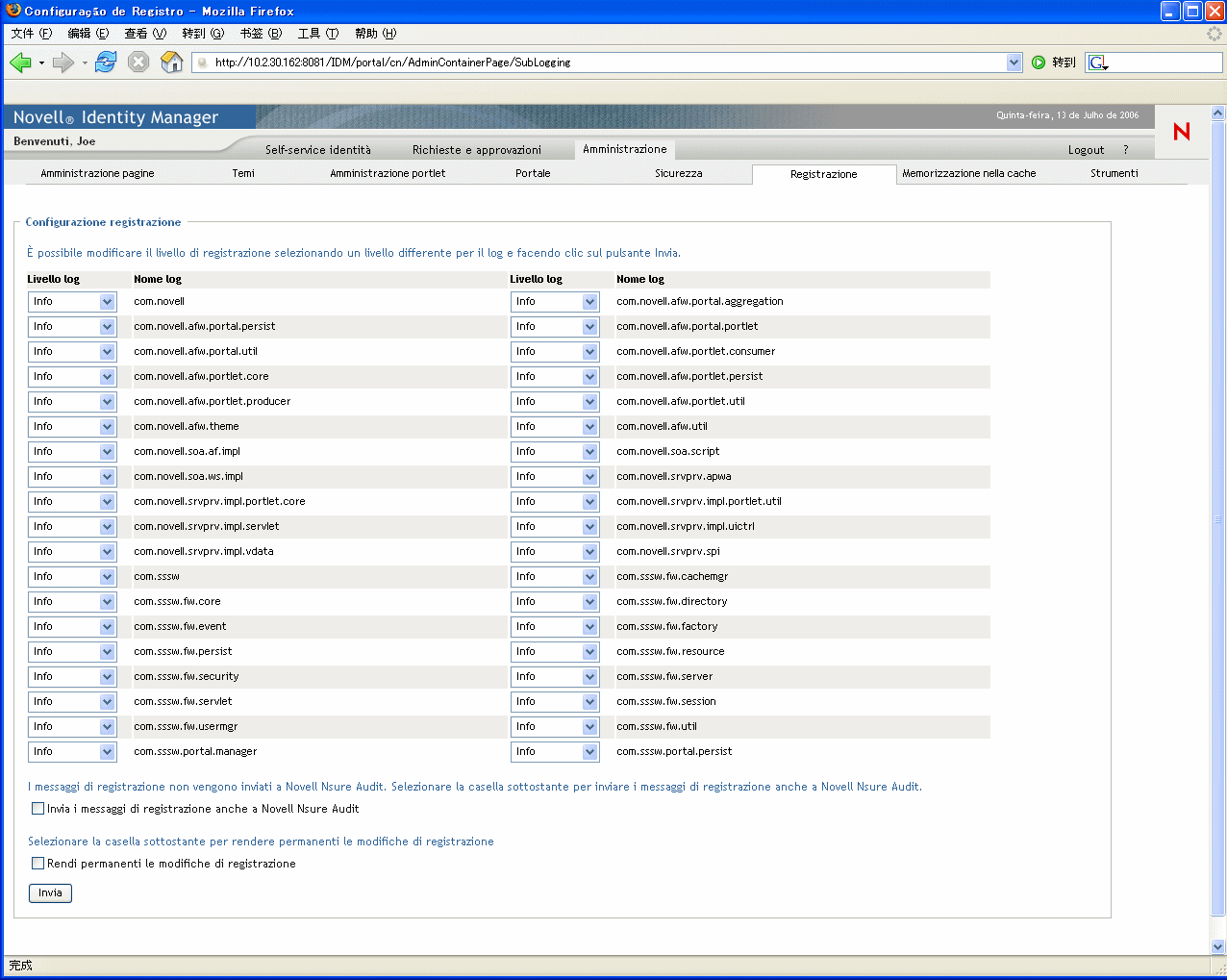Image resolution: width=1227 pixels, height=980 pixels.
Task: Switch to Richieste e approvazioni tab
Action: 477,150
